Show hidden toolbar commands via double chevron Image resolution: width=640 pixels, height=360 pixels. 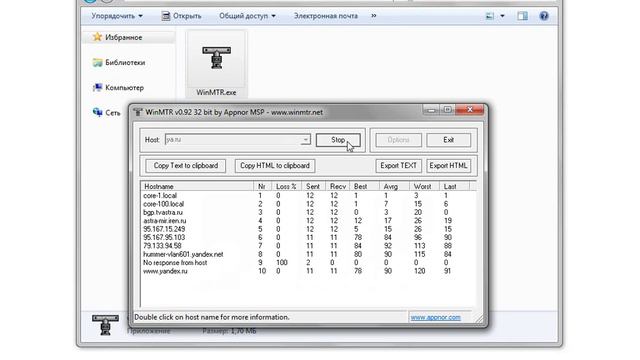click(373, 16)
